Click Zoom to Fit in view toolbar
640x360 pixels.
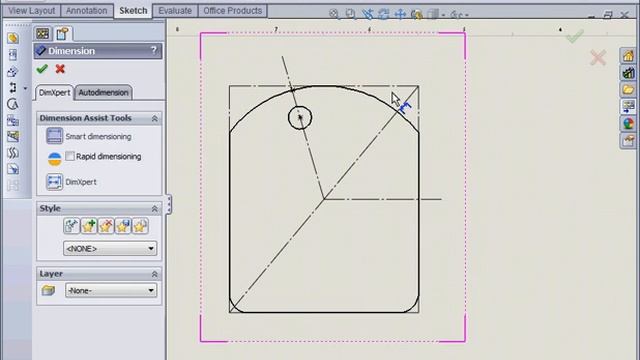[334, 14]
